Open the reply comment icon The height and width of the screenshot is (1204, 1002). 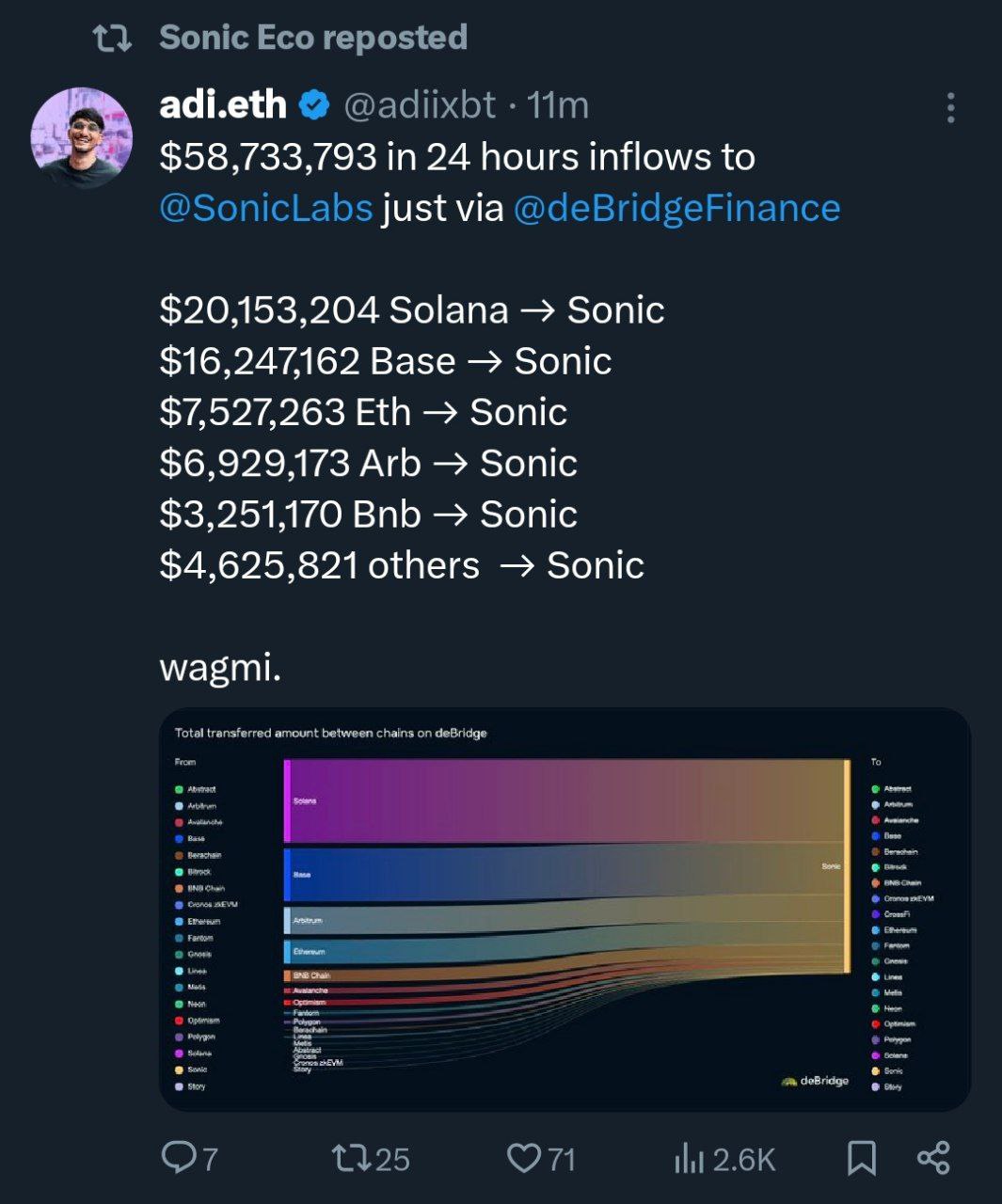click(178, 1158)
